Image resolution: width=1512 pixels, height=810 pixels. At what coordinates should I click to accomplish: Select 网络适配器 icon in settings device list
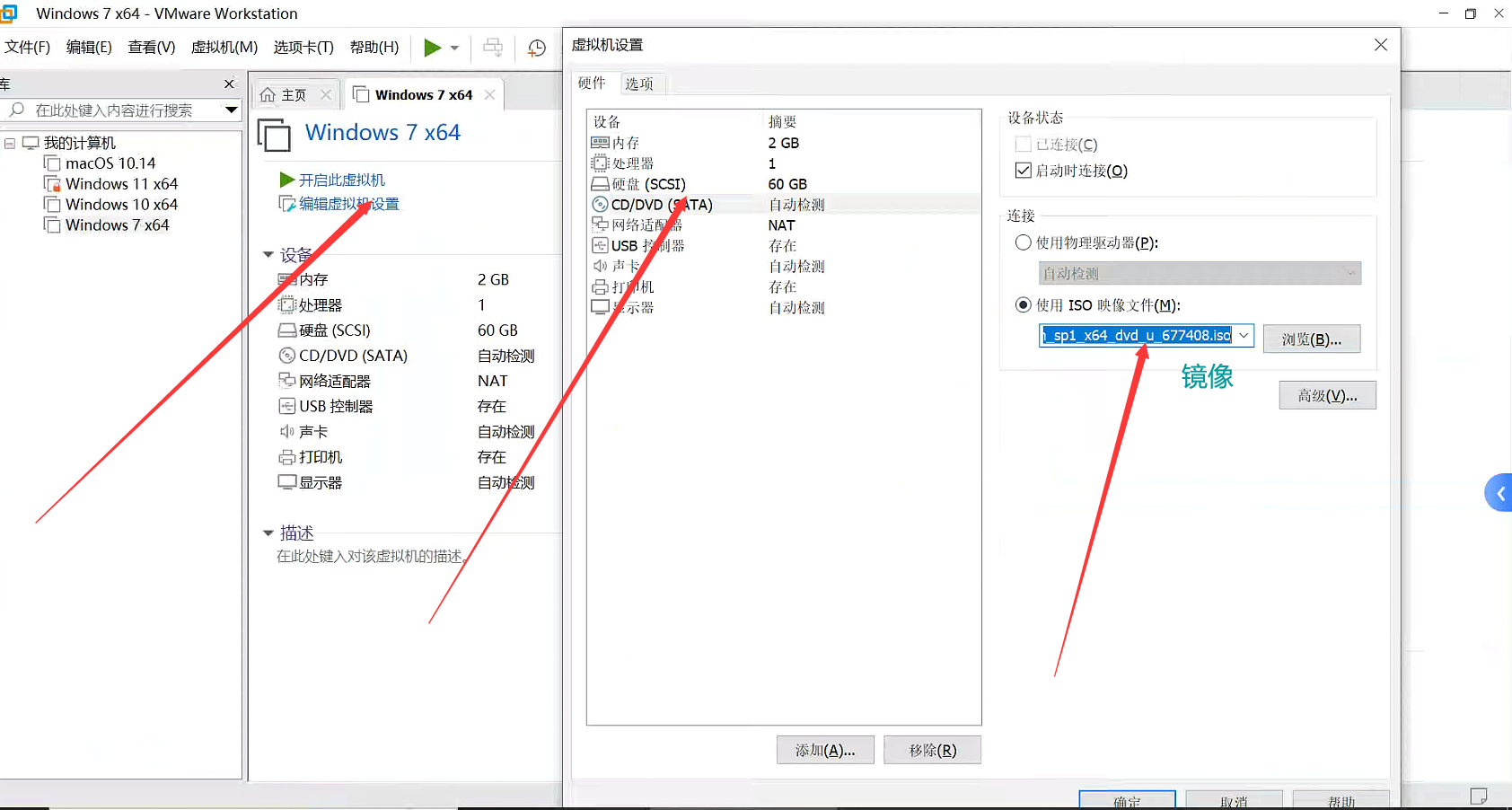[601, 225]
